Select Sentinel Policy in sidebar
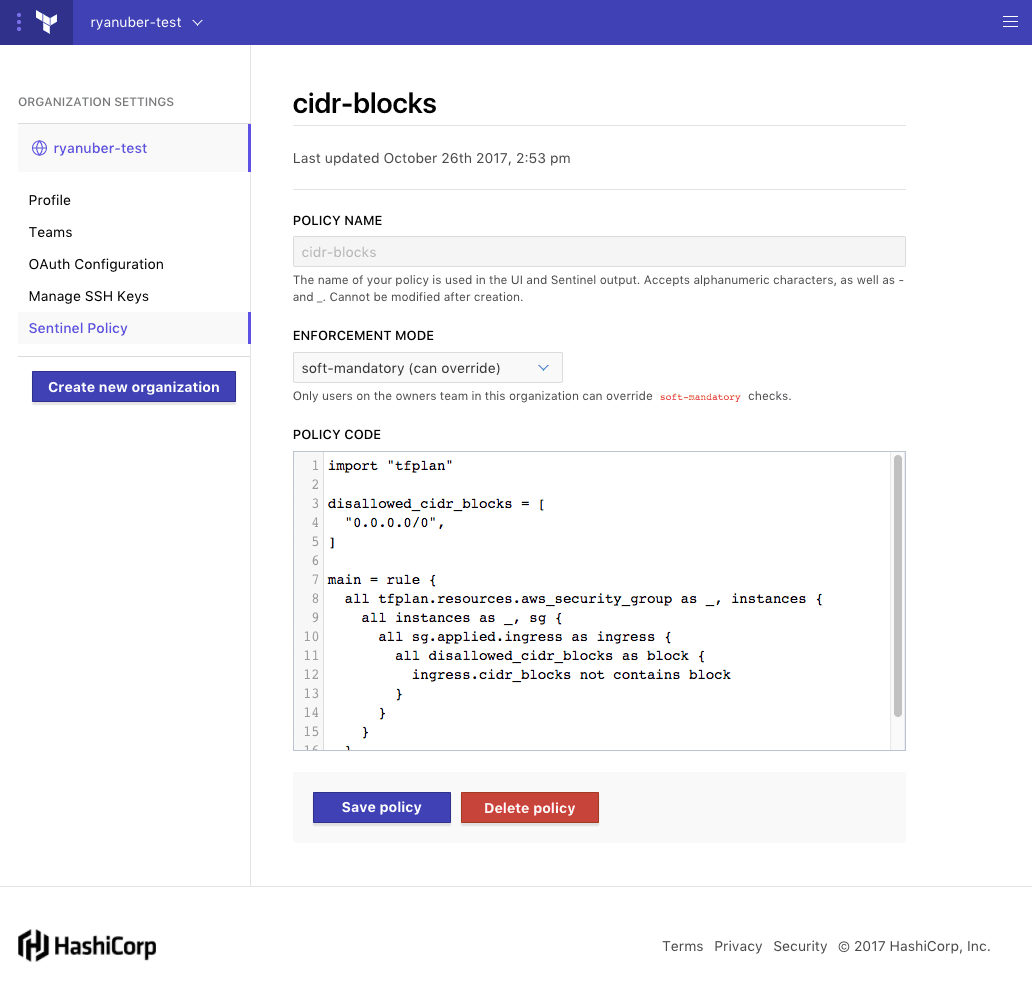The height and width of the screenshot is (998, 1032). tap(78, 328)
